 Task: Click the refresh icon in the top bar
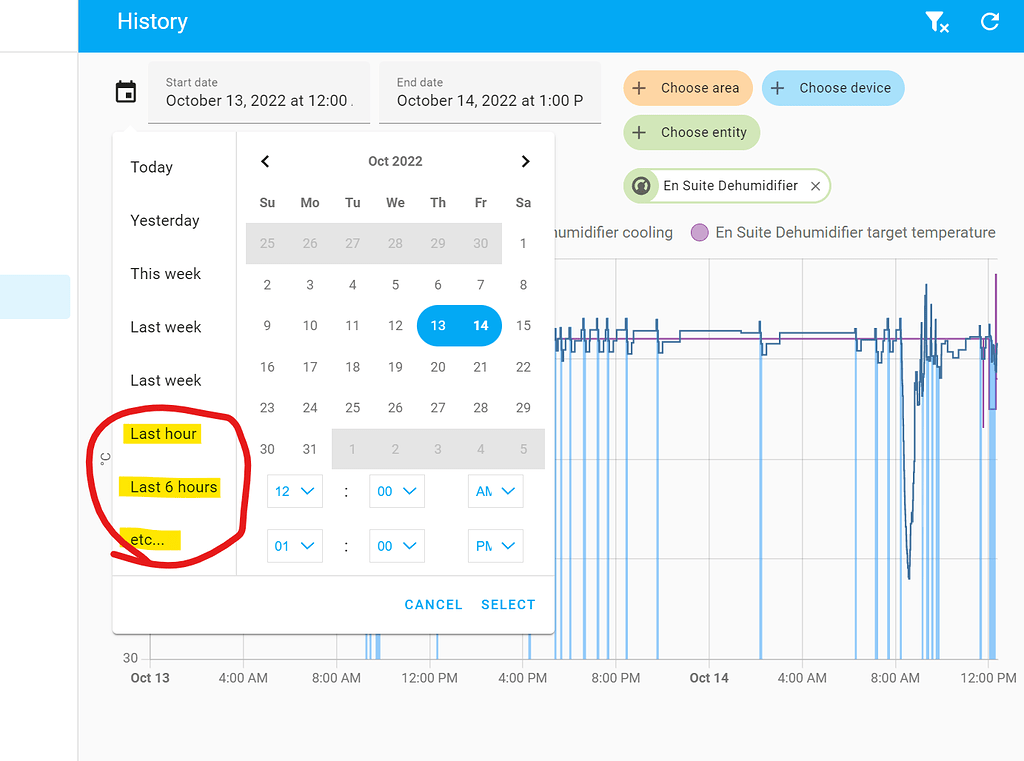click(989, 22)
